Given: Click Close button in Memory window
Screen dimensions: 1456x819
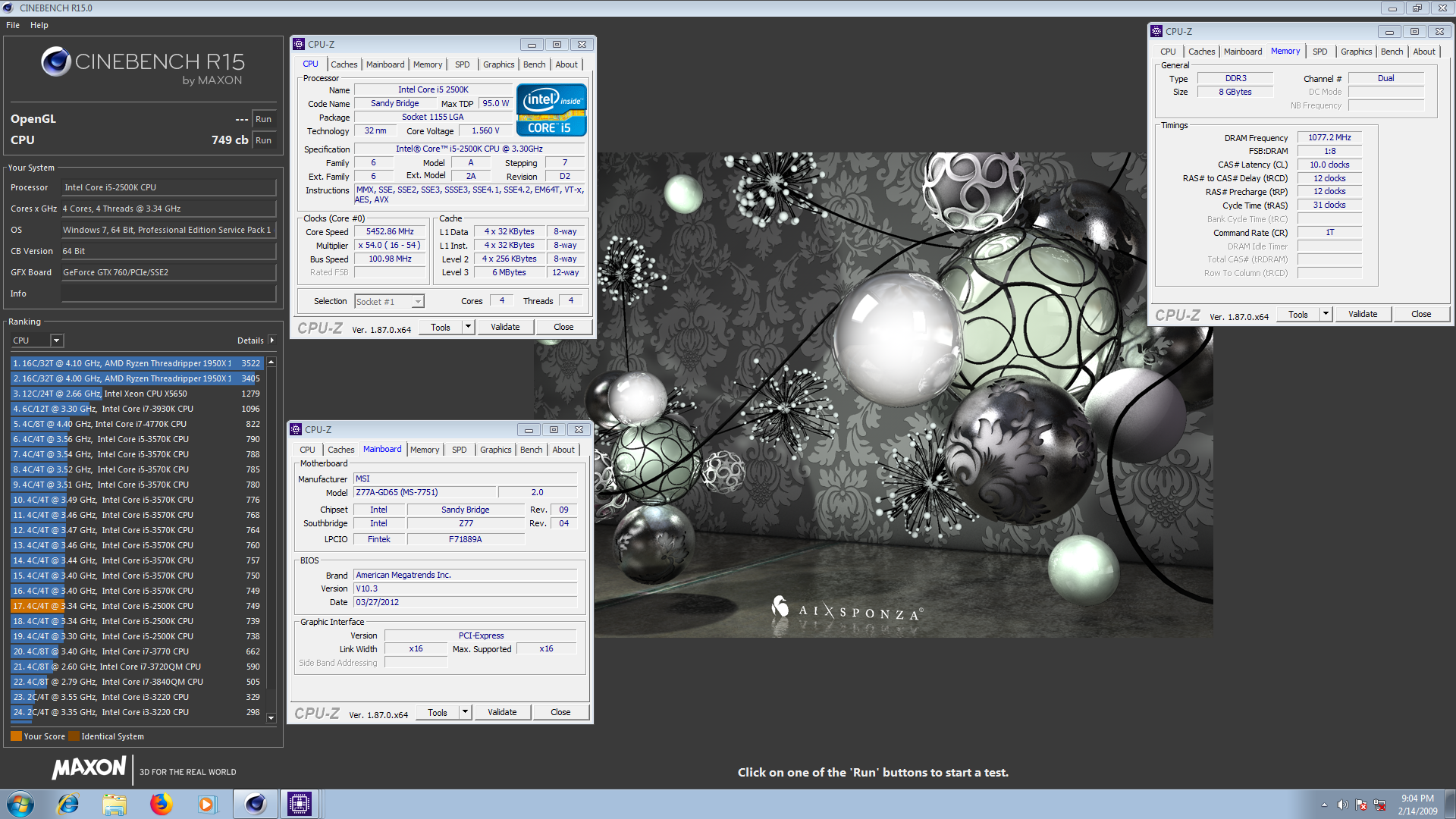Looking at the screenshot, I should point(1421,314).
